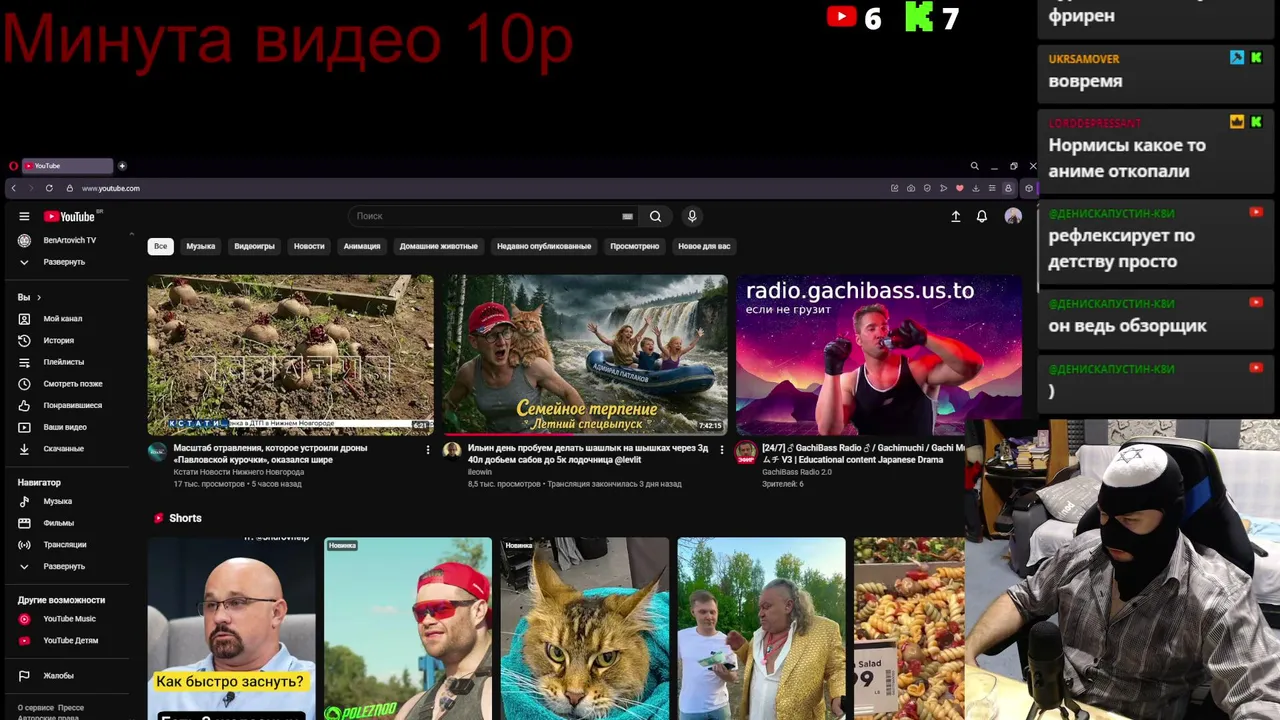Open the YouTube guide hamburger menu
1280x720 pixels.
click(24, 216)
